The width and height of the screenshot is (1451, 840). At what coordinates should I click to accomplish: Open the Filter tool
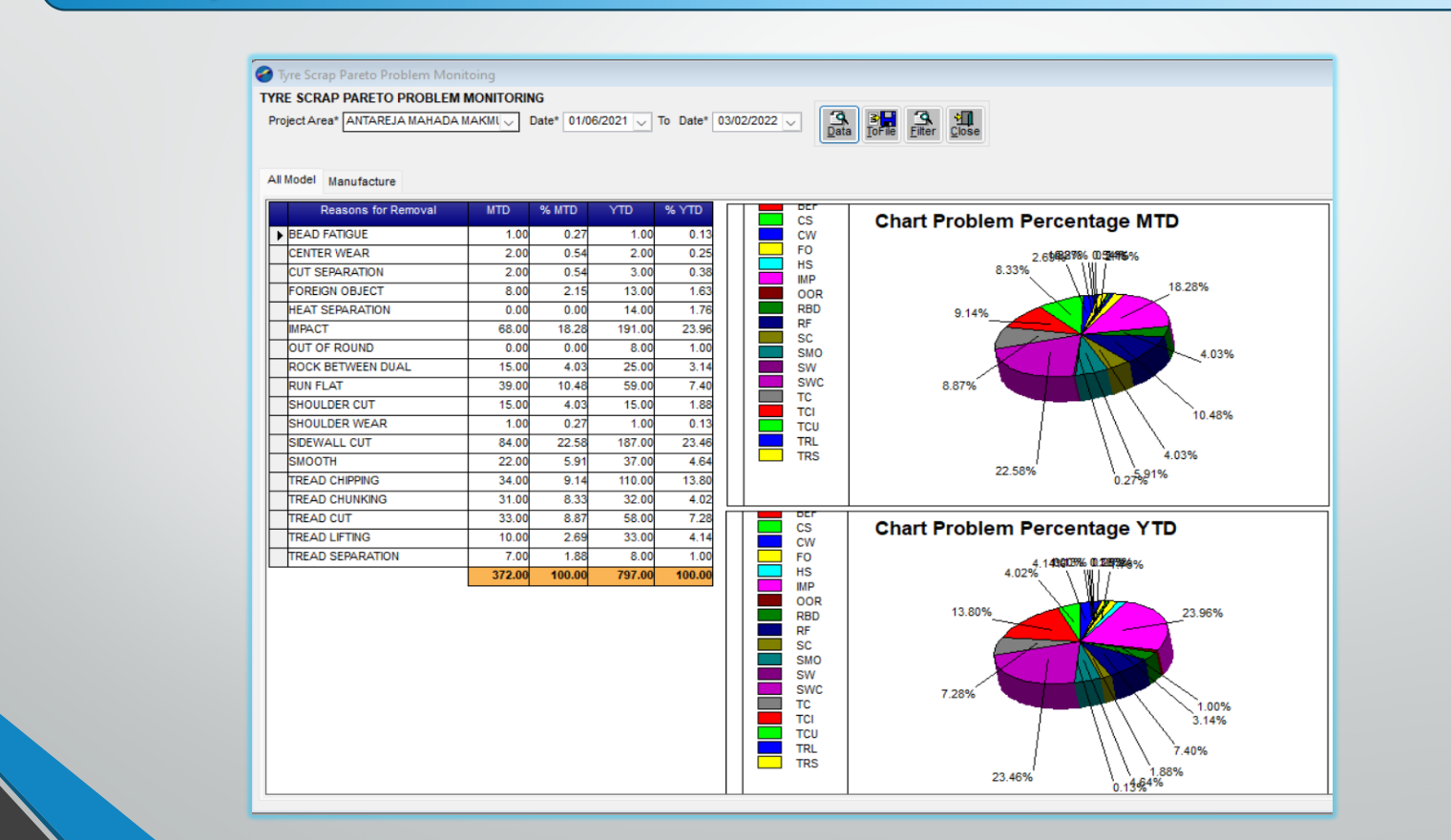(923, 124)
